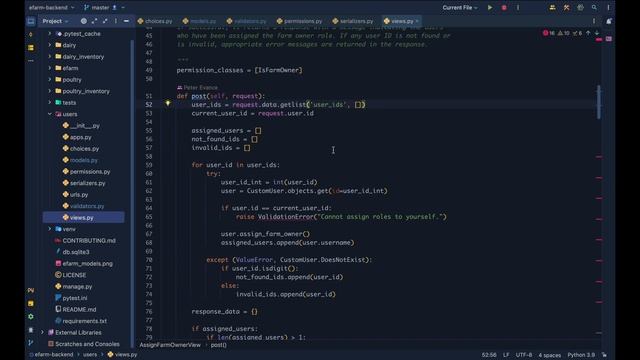This screenshot has width=640, height=360.
Task: Click Python 3.9 interpreter in status bar
Action: point(581,355)
